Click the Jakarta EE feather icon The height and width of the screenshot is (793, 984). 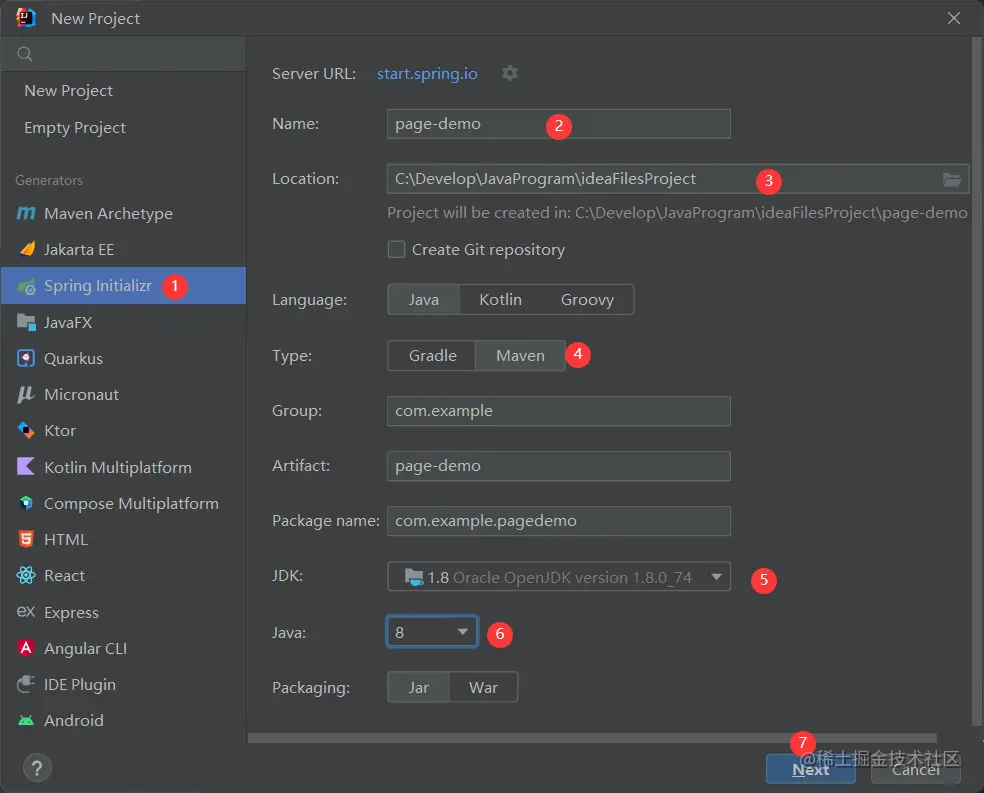point(27,249)
